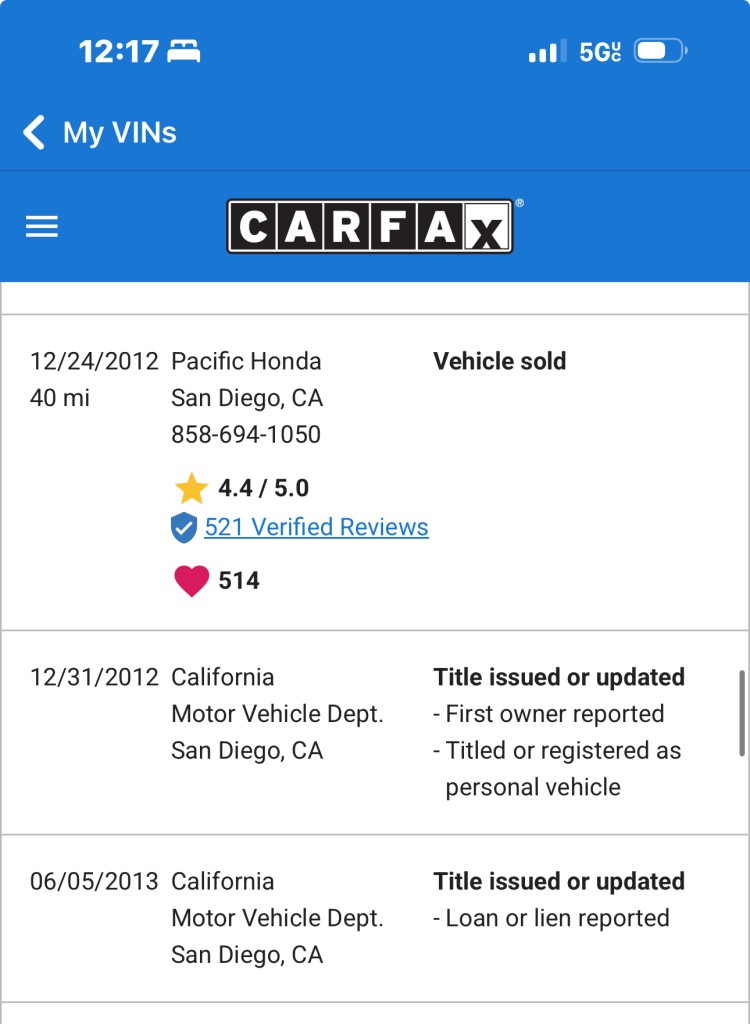Tap the 12/31/2012 Title issued entry
Viewport: 750px width, 1024px height.
(x=558, y=677)
